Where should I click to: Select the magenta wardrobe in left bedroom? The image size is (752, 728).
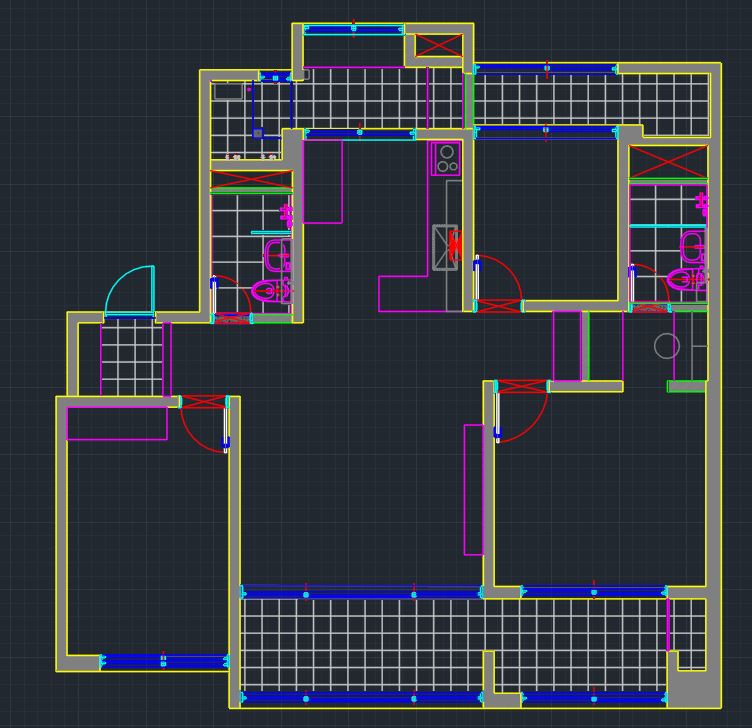point(116,422)
